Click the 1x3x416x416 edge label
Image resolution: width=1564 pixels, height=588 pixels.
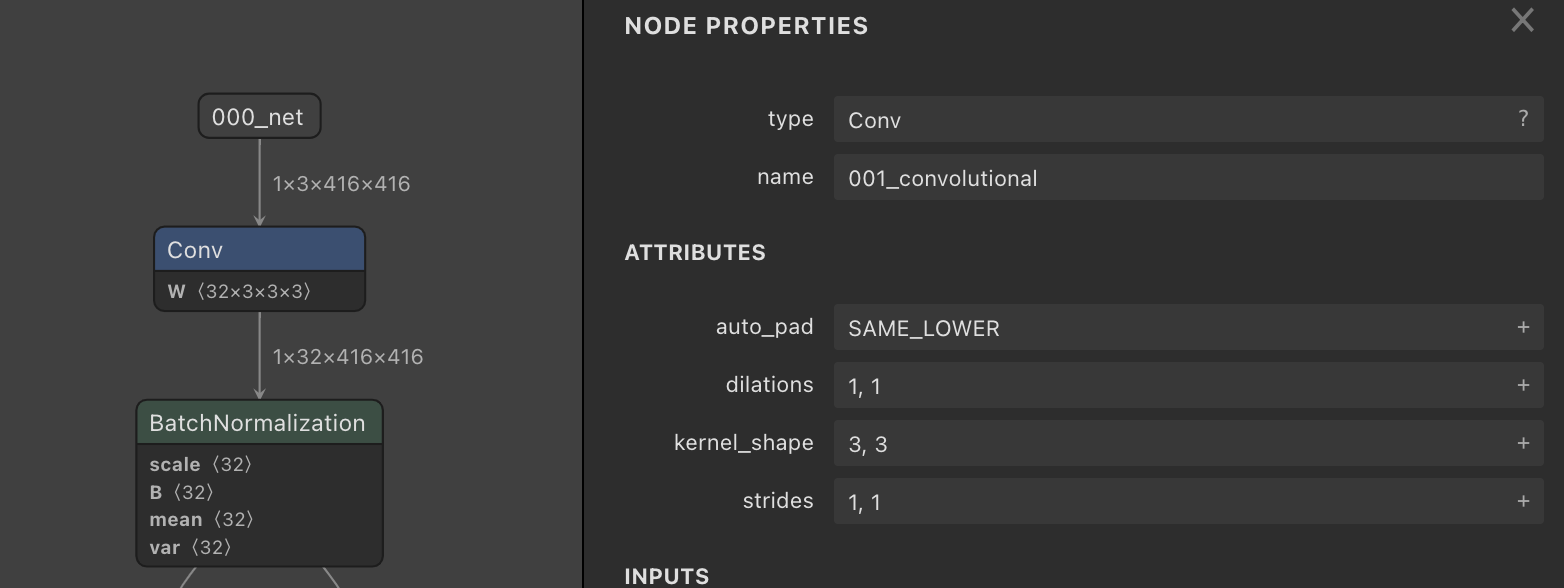(341, 183)
